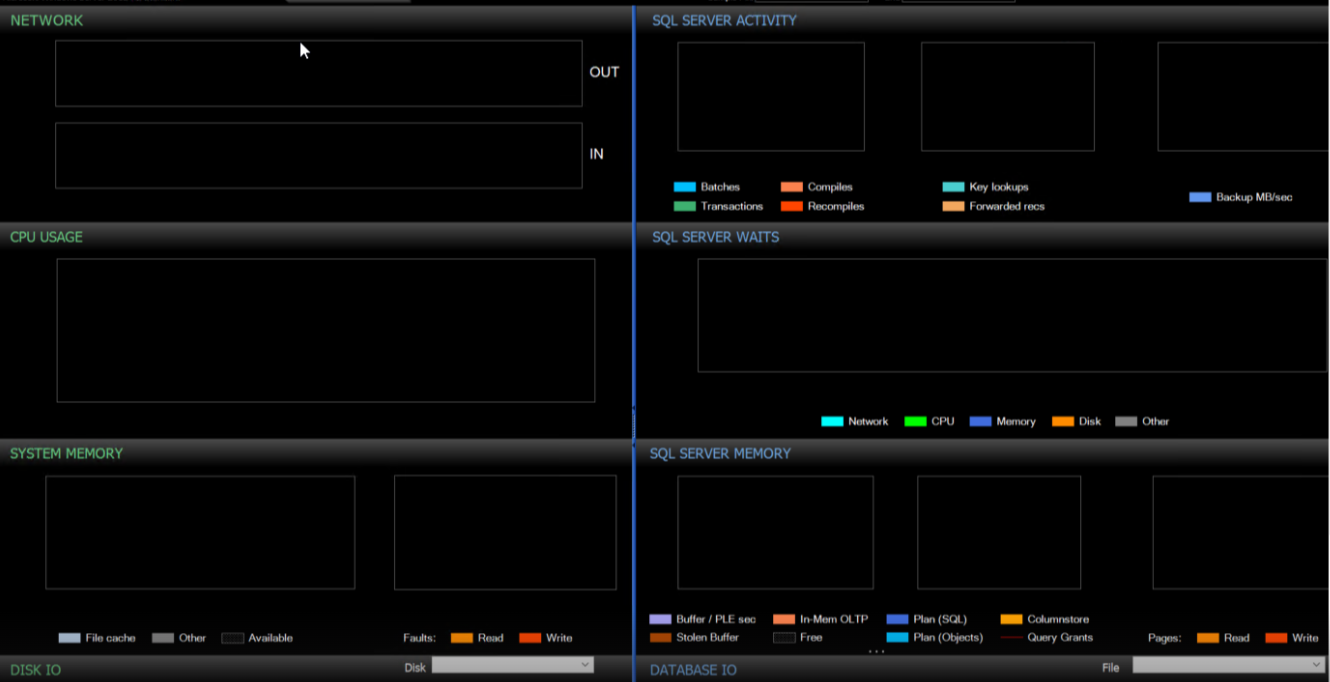Select the CPU USAGE panel header
Viewport: 1330px width, 682px height.
coord(46,237)
